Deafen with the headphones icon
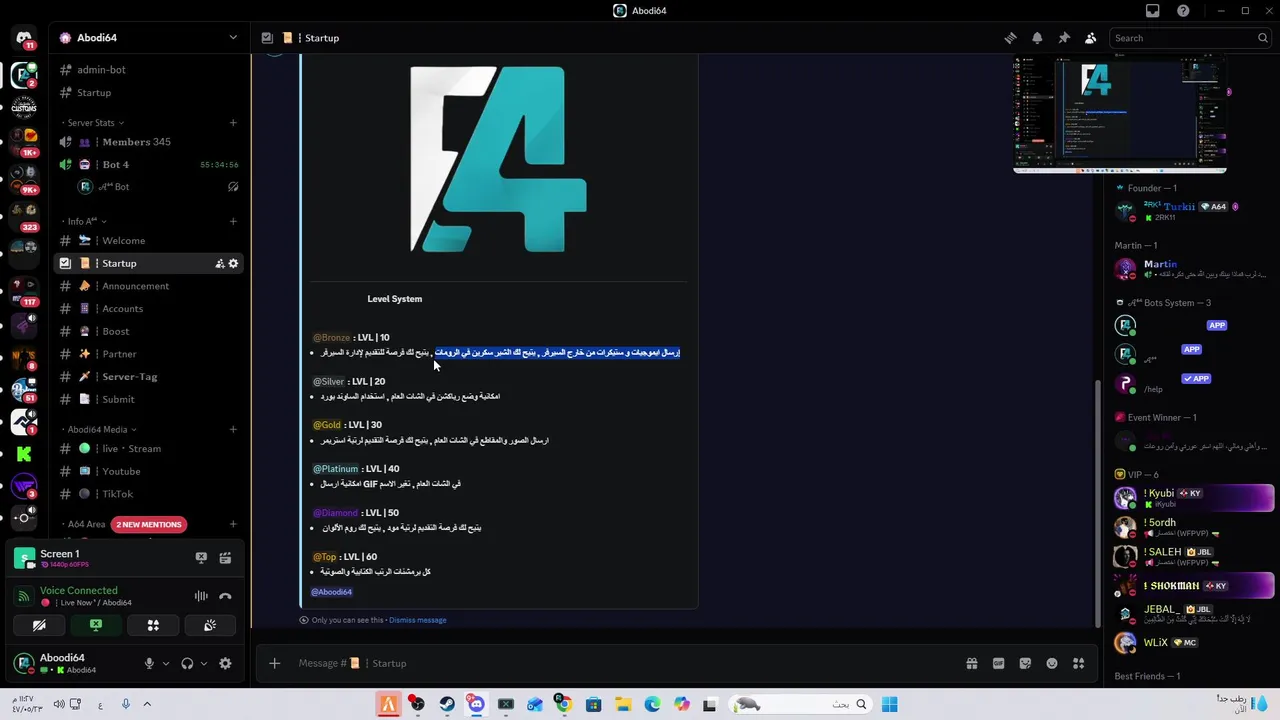Image resolution: width=1280 pixels, height=720 pixels. [187, 663]
